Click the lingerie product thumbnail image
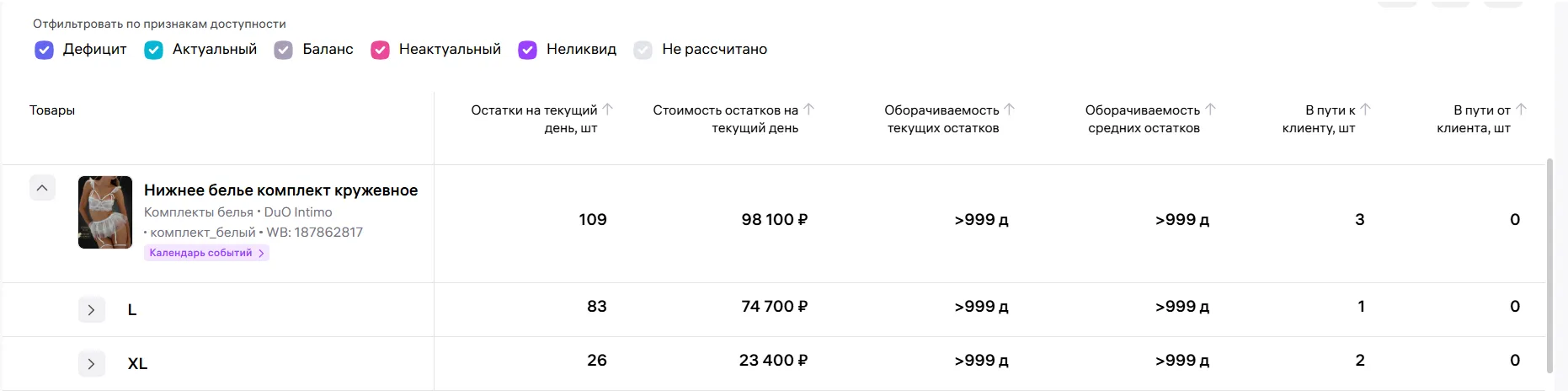1568x391 pixels. pyautogui.click(x=105, y=212)
